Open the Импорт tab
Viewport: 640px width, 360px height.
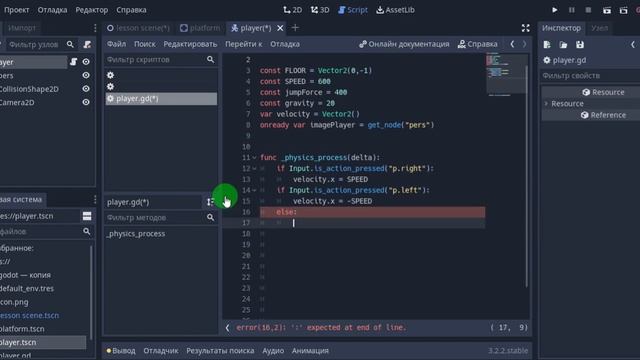click(x=22, y=28)
